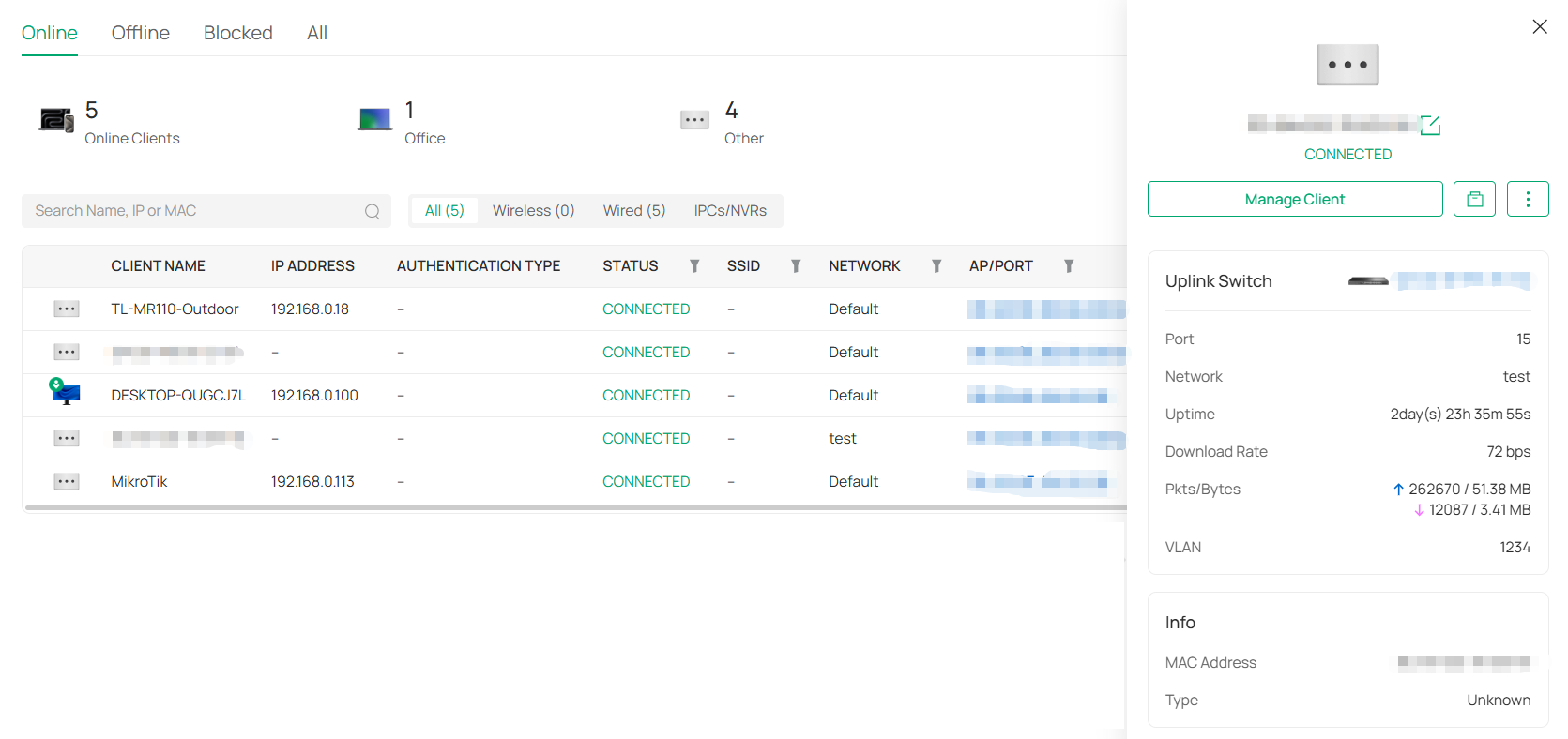Click the MikroTik device icon
Image resolution: width=1568 pixels, height=739 pixels.
[x=67, y=482]
